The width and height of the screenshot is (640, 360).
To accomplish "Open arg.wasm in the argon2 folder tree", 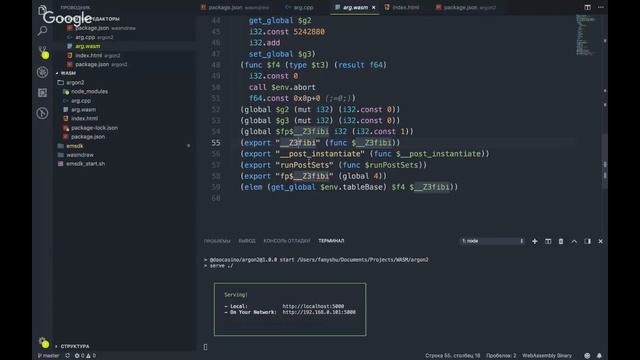I will pyautogui.click(x=83, y=109).
